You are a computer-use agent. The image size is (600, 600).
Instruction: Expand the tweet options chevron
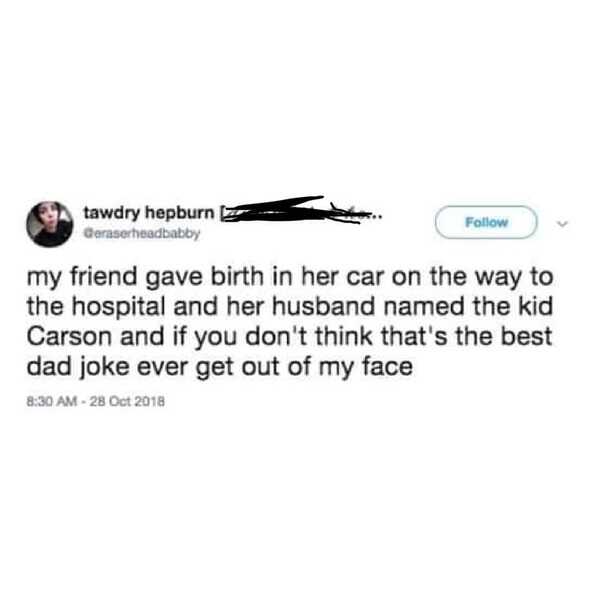click(562, 223)
